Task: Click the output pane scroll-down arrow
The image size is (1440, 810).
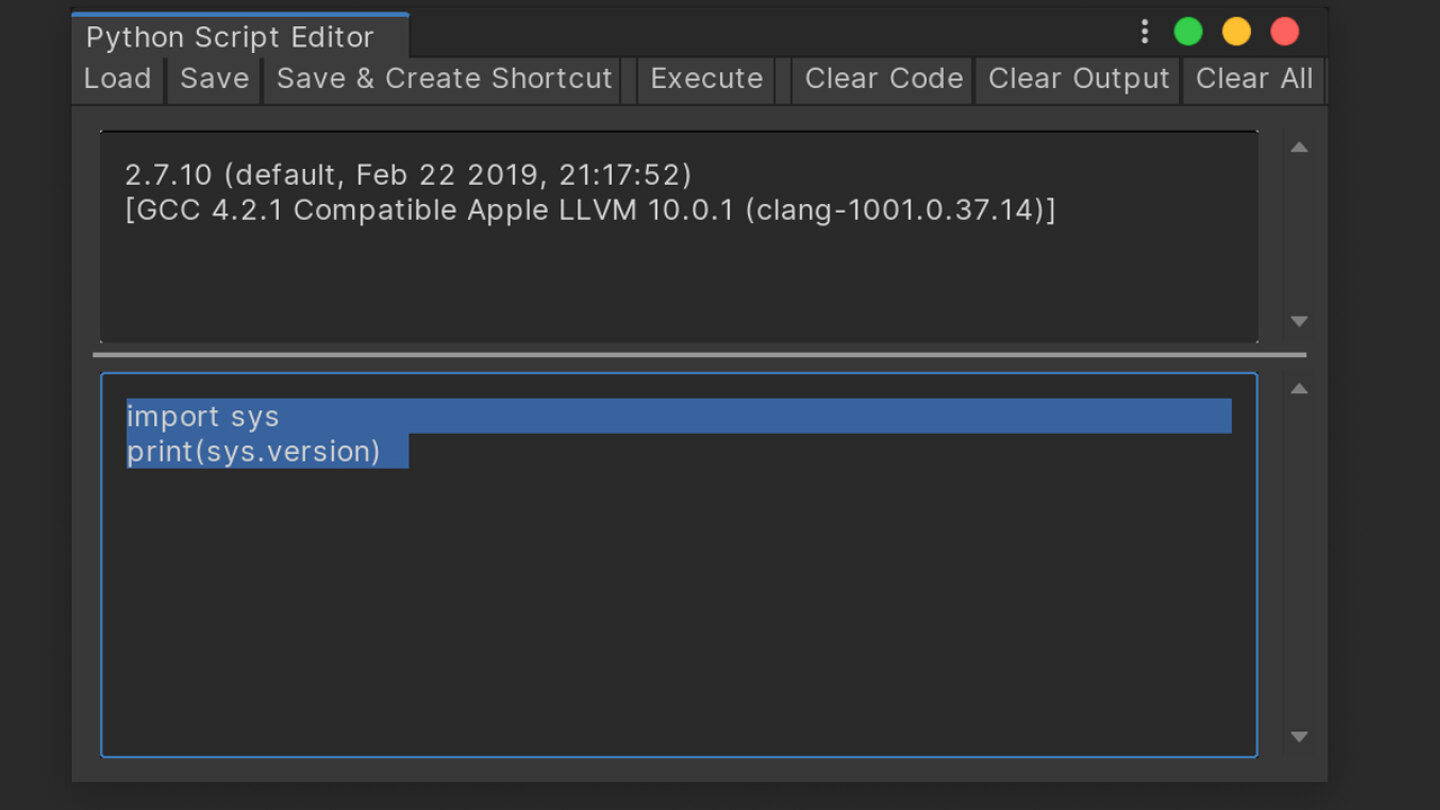Action: (1299, 321)
